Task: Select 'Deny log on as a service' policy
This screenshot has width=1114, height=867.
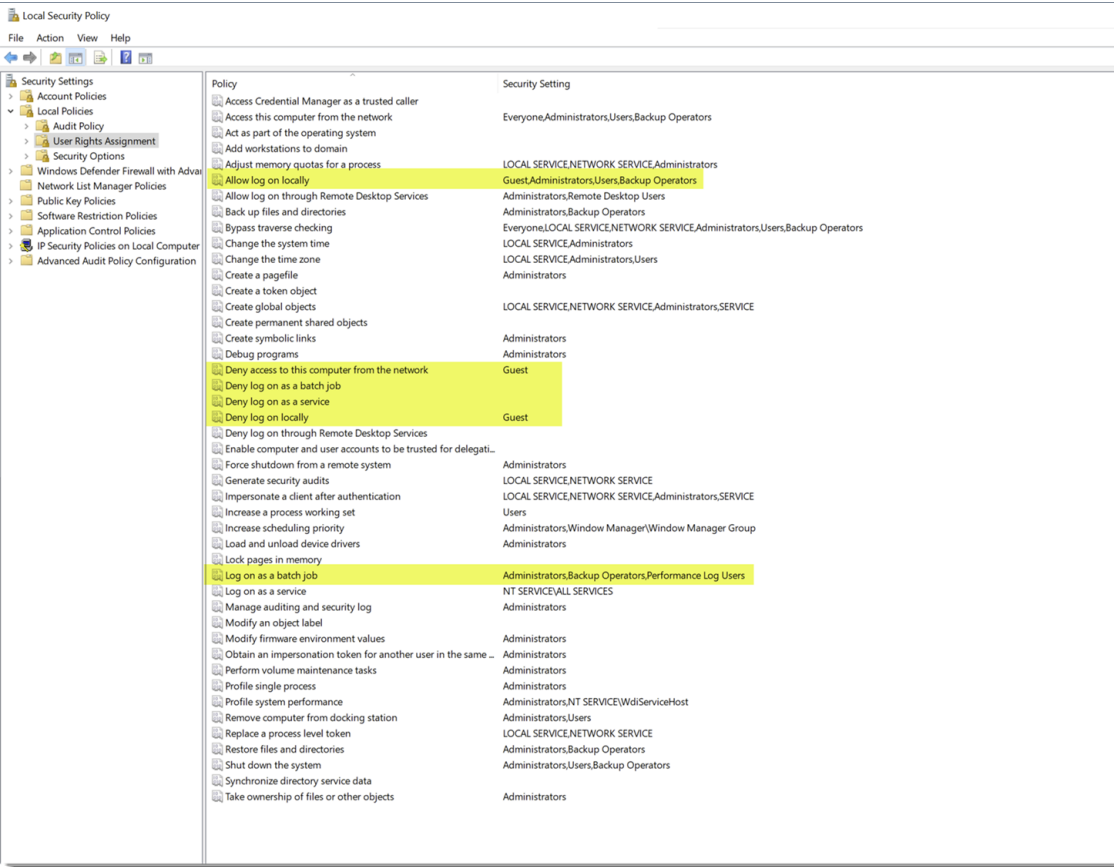Action: tap(277, 402)
